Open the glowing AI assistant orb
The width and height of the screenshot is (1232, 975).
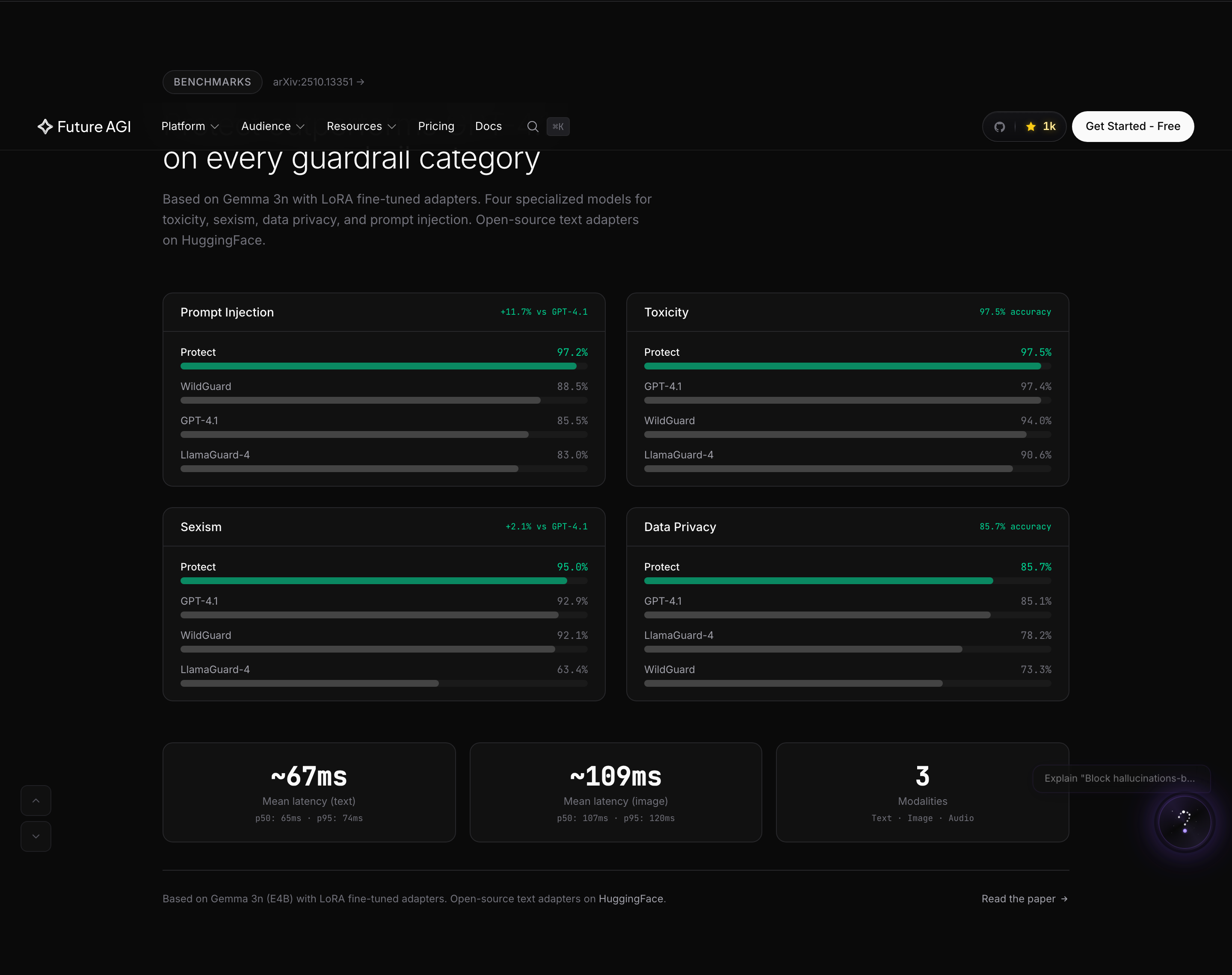pos(1185,823)
